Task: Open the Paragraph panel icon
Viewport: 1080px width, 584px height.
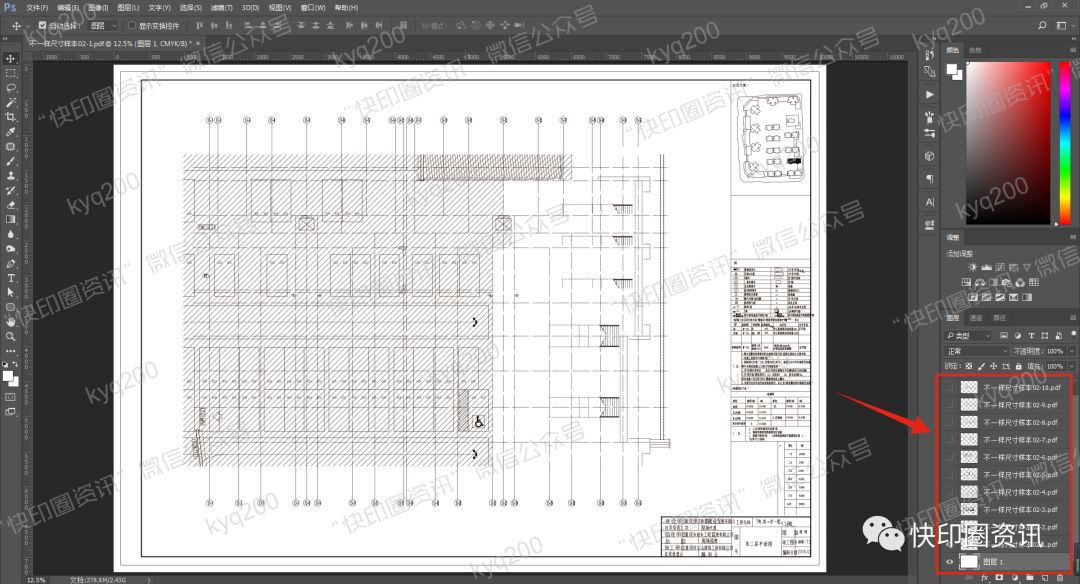Action: pos(930,179)
